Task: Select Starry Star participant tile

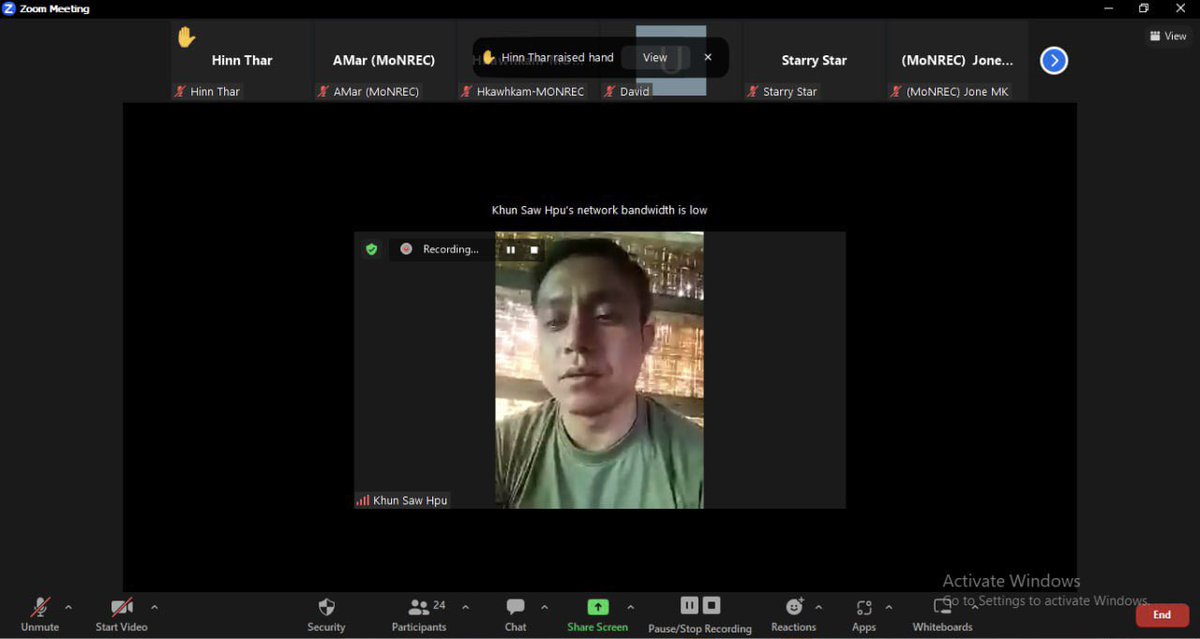Action: click(x=814, y=61)
